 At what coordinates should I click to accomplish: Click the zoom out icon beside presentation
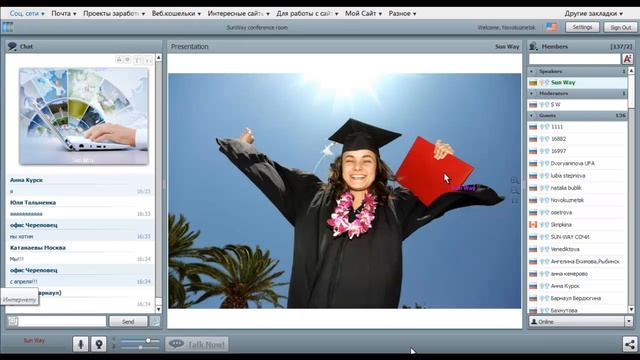pos(515,191)
